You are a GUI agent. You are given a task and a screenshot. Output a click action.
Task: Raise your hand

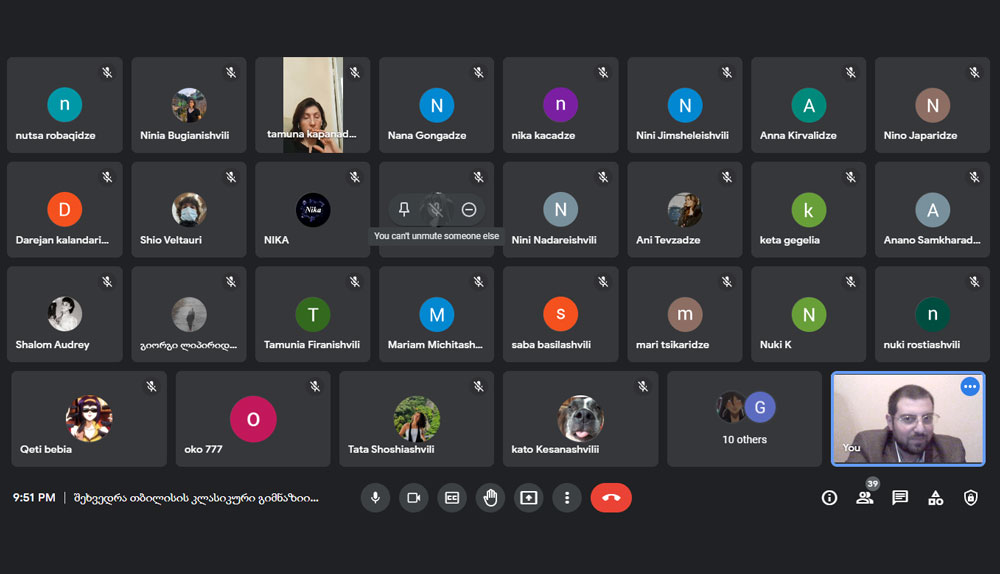point(490,497)
